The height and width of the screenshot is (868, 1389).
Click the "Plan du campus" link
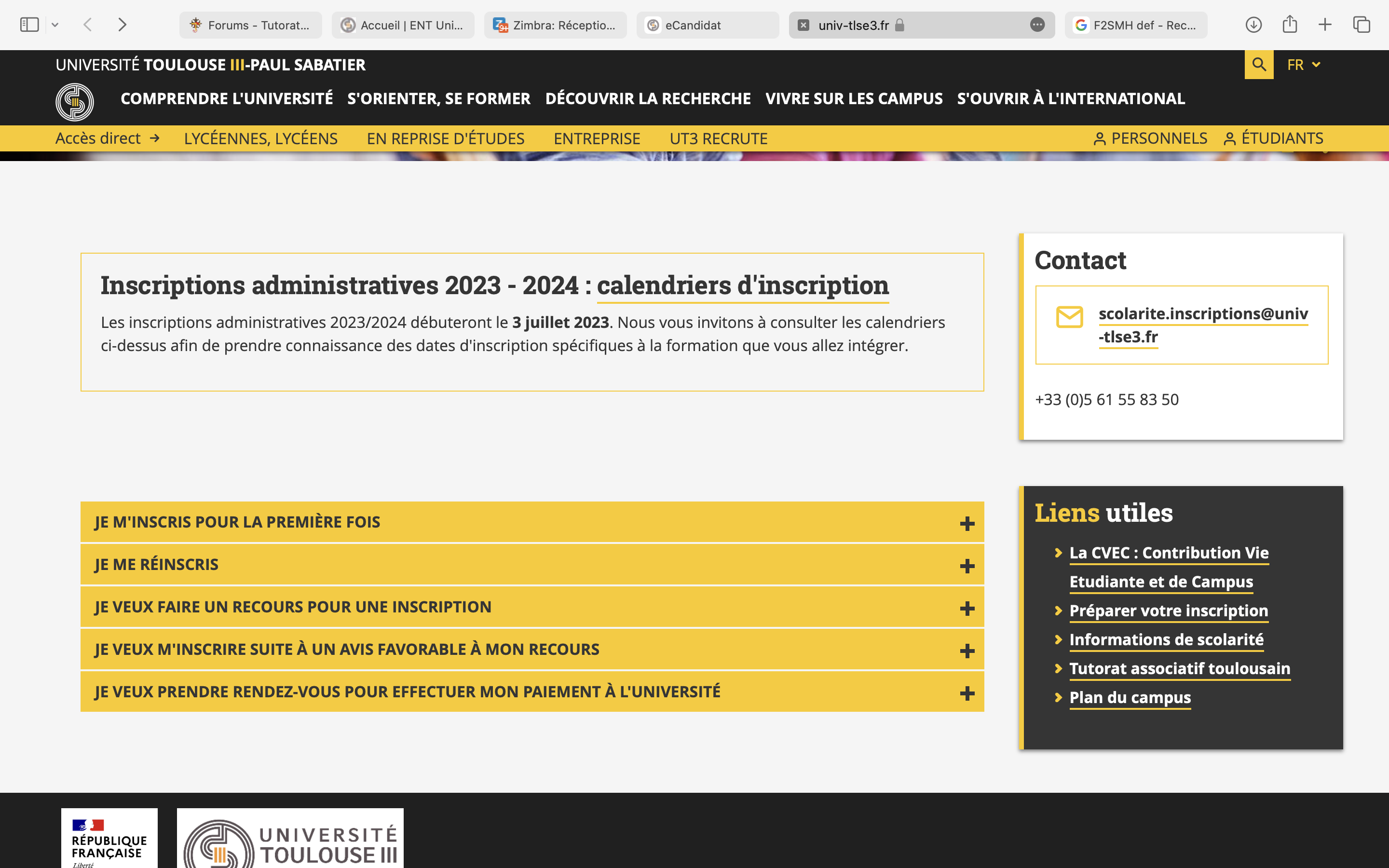click(x=1130, y=697)
